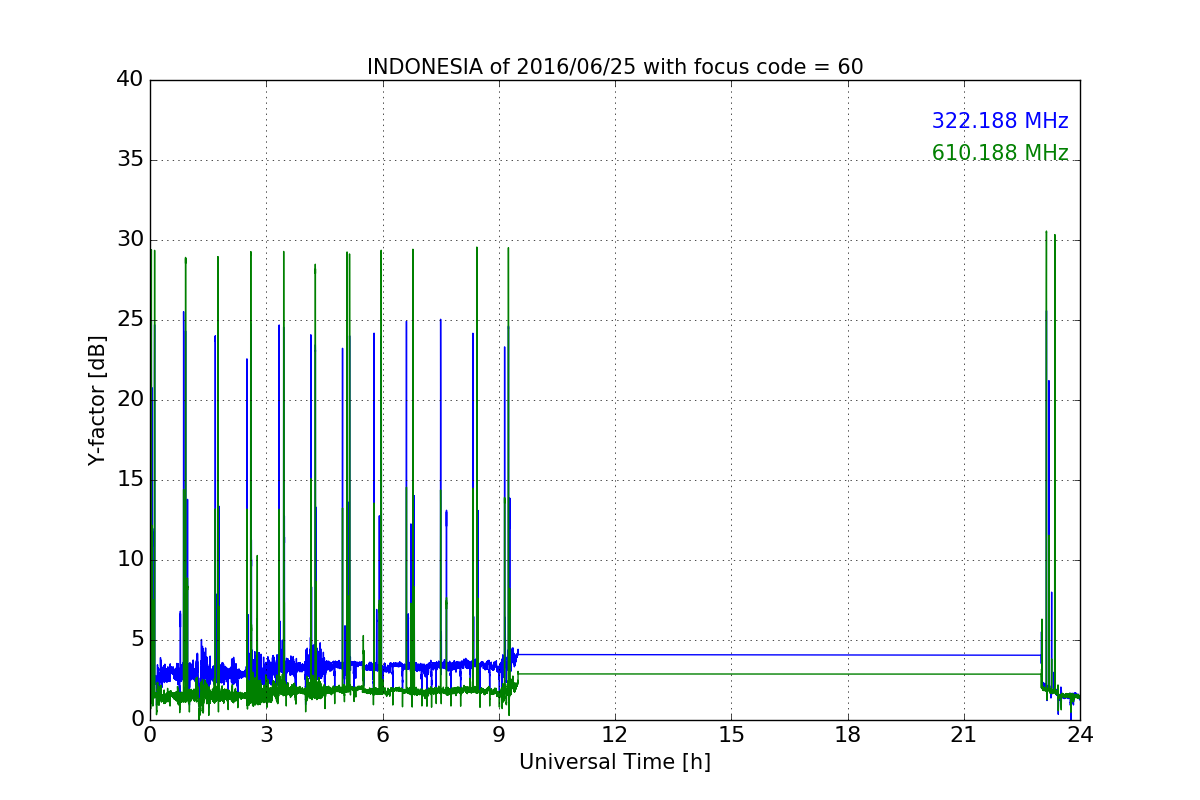The height and width of the screenshot is (800, 1200).
Task: Click y-axis tick label 15
Action: (x=130, y=480)
